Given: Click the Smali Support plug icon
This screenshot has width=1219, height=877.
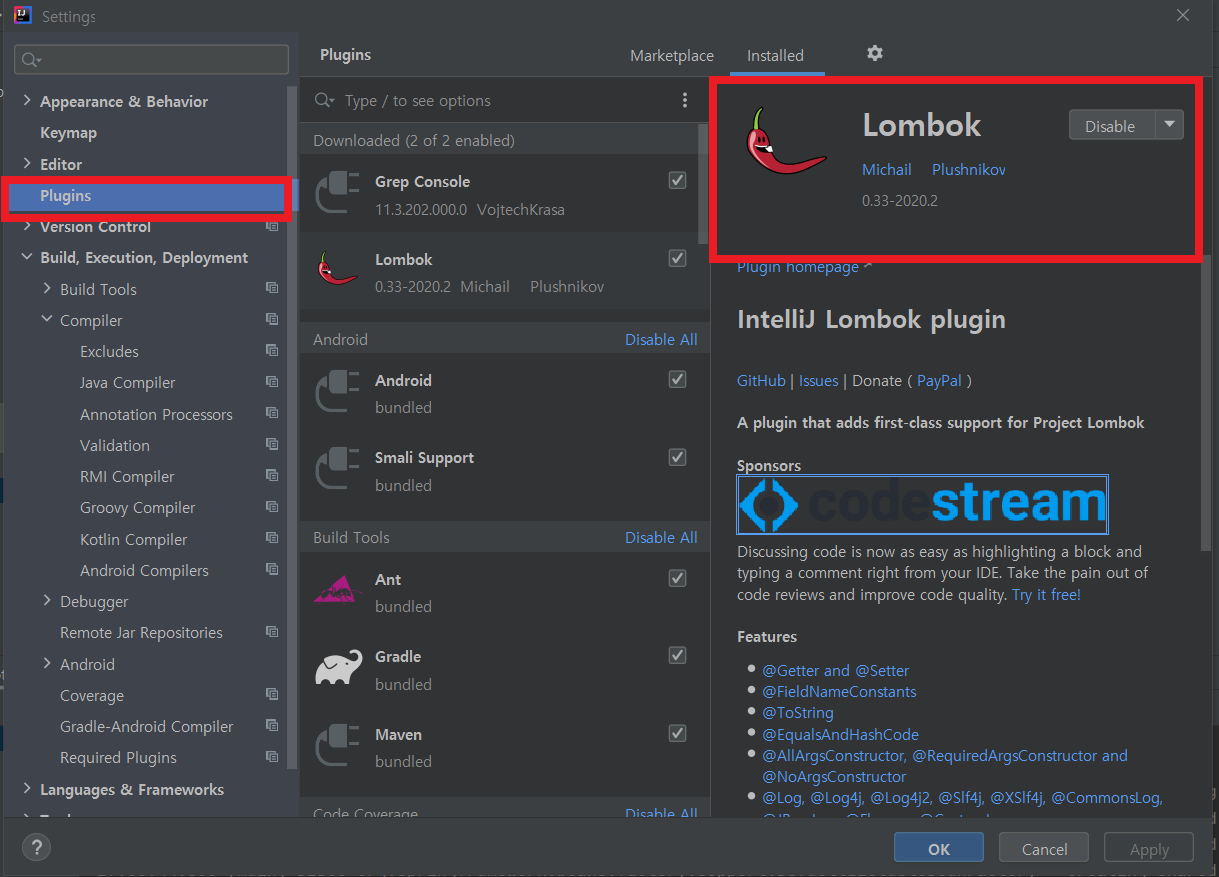Looking at the screenshot, I should pos(337,470).
